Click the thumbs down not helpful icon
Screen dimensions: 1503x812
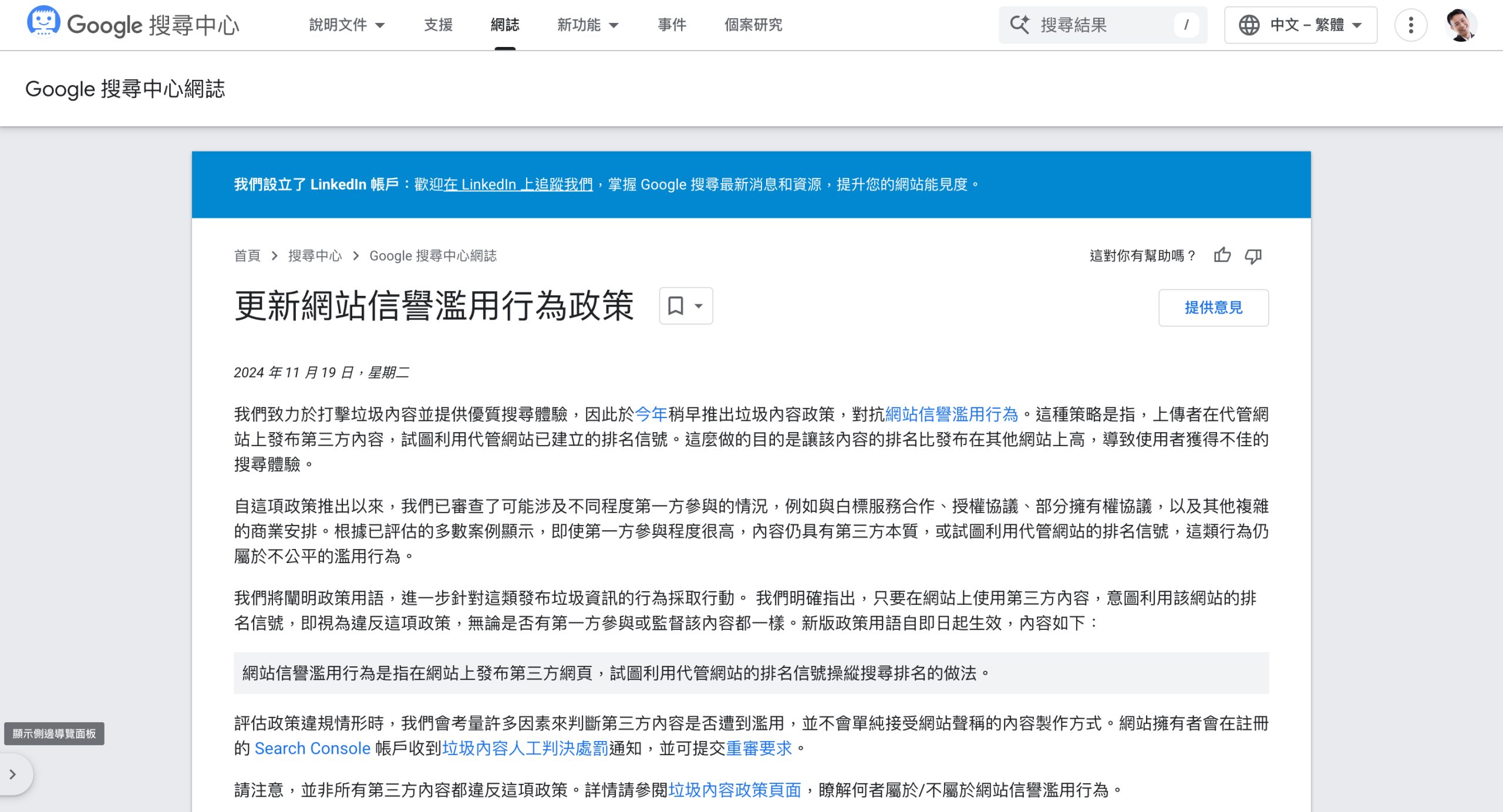click(1253, 255)
